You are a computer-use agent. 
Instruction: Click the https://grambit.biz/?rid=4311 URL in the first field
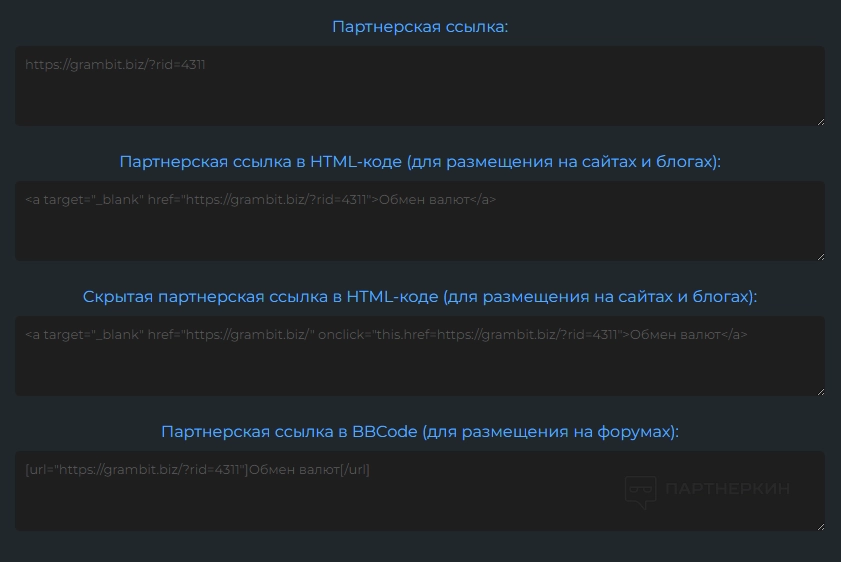tap(115, 65)
